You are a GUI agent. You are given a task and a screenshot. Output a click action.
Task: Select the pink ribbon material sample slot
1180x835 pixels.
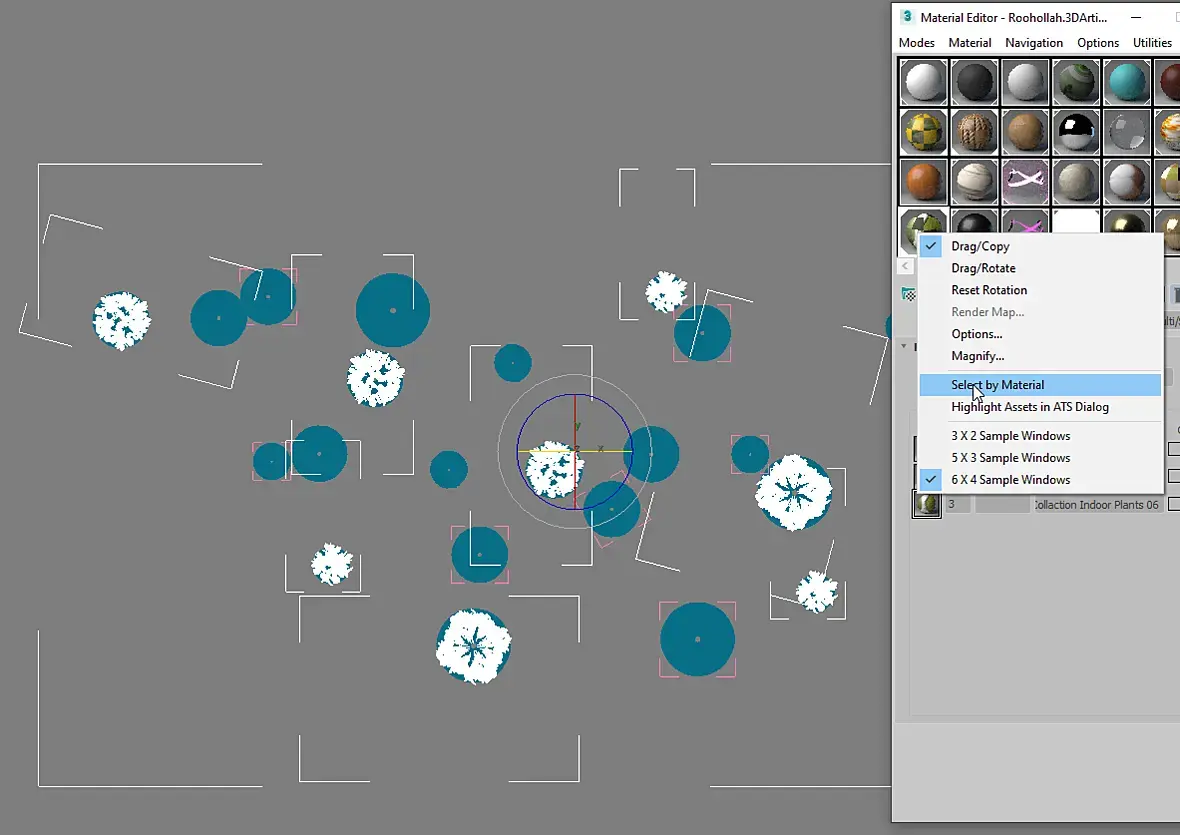click(x=1025, y=181)
